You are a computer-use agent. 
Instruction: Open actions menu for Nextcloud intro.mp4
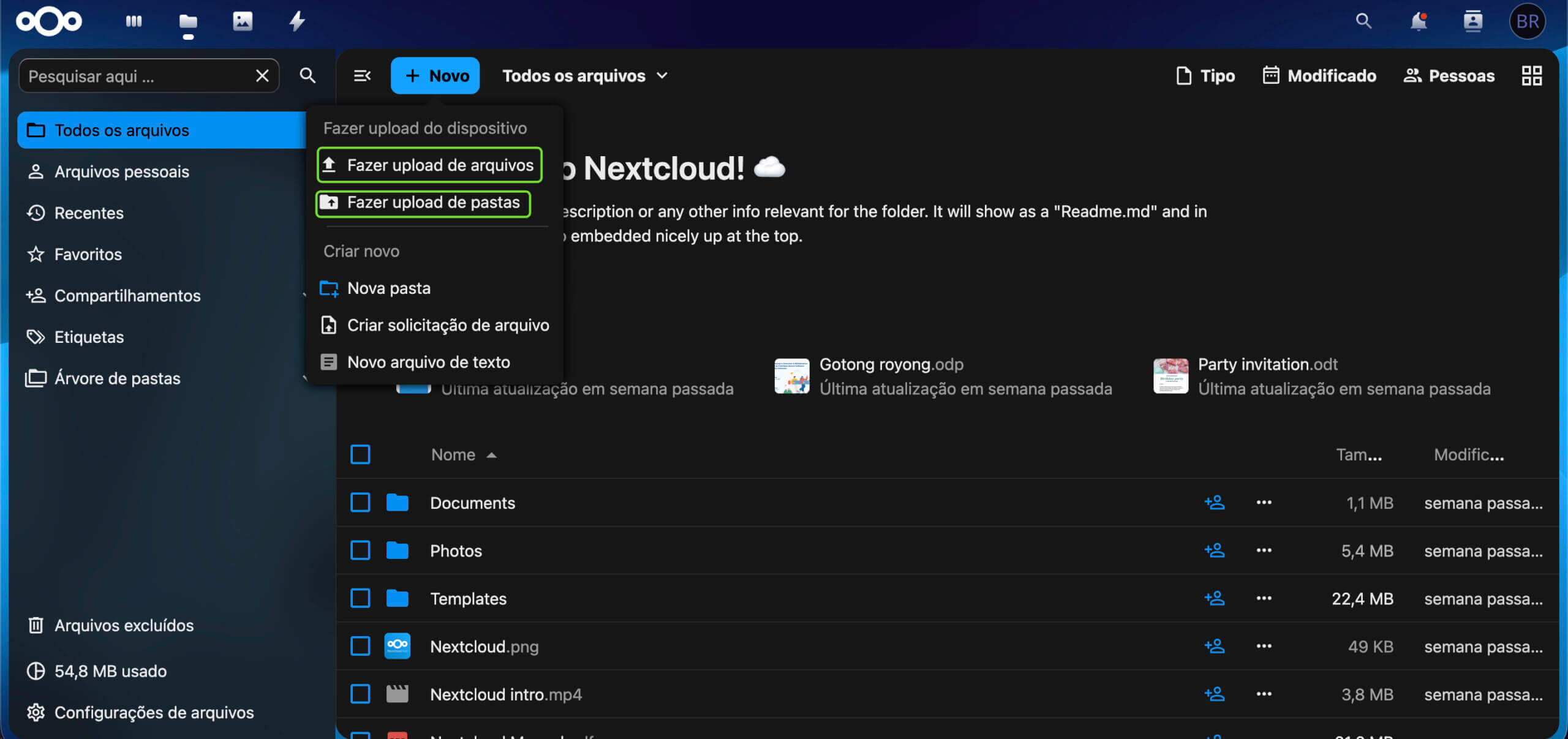(1264, 694)
